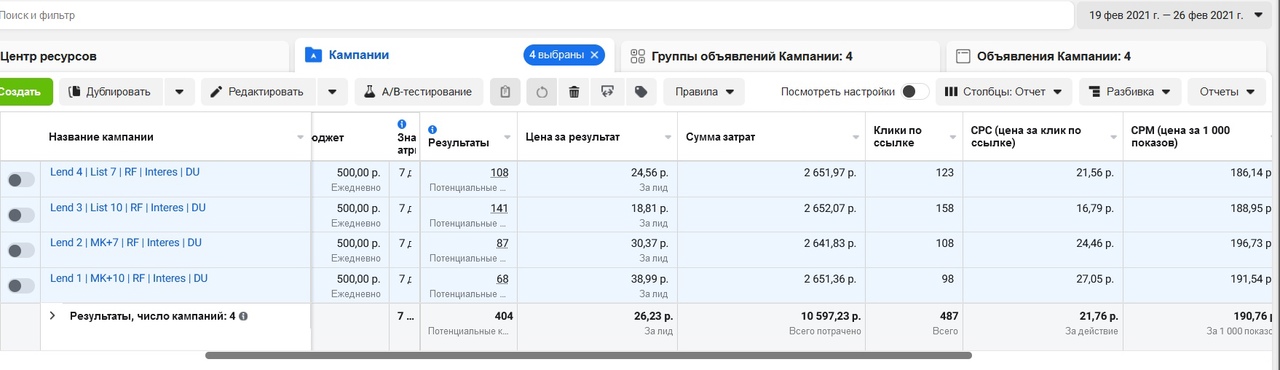Image resolution: width=1280 pixels, height=370 pixels.
Task: Click the export/share arrow icon in toolbar
Action: coord(607,92)
